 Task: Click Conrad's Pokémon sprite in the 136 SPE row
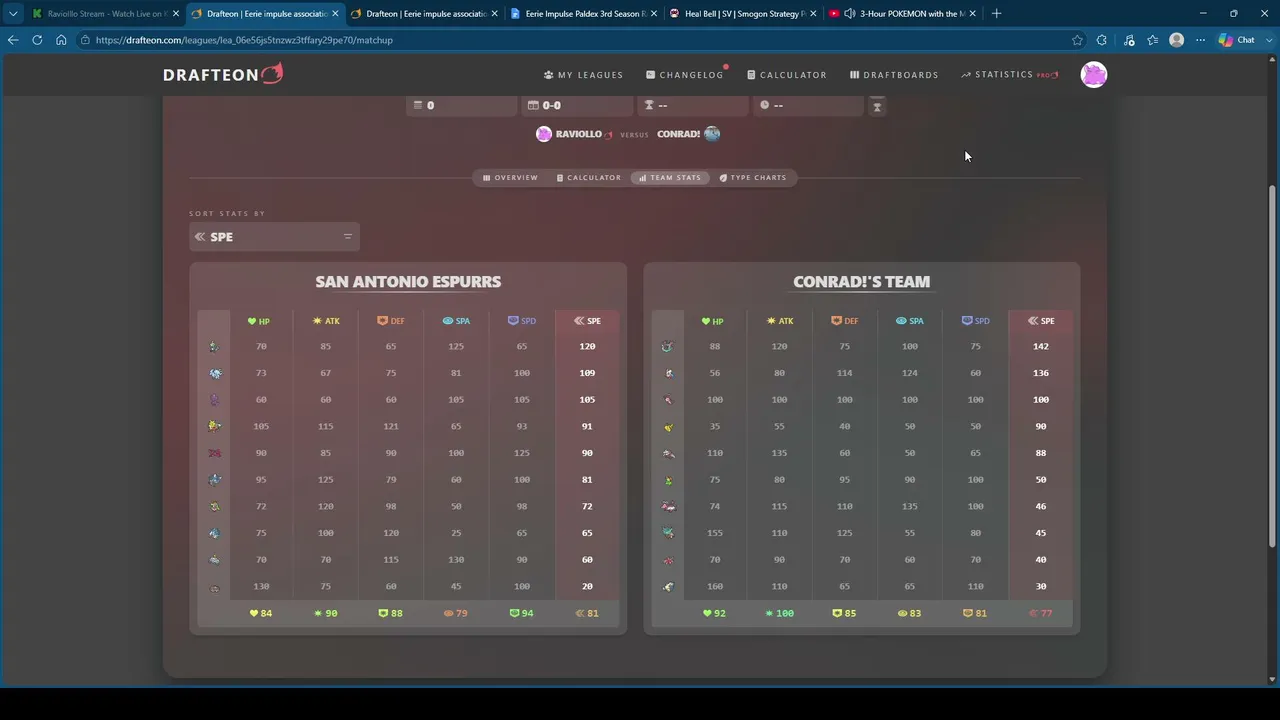coord(668,374)
